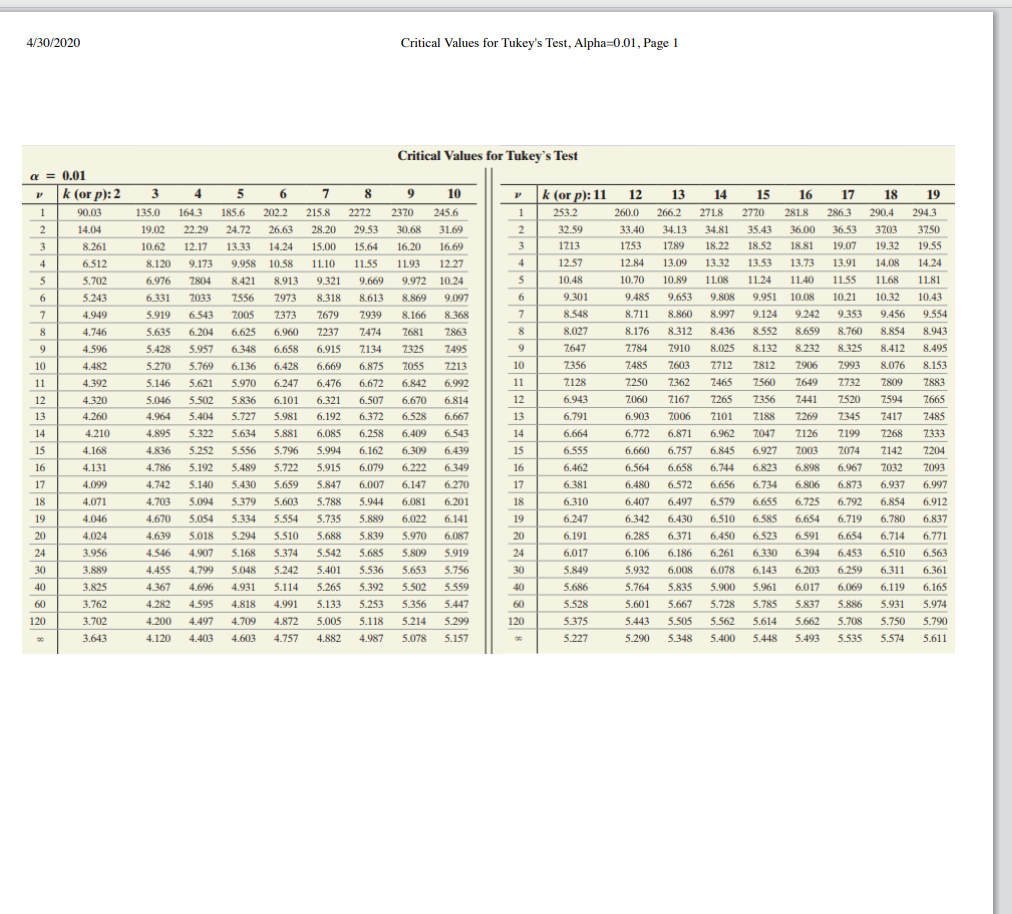Click the cell value 215.8

pyautogui.click(x=318, y=212)
